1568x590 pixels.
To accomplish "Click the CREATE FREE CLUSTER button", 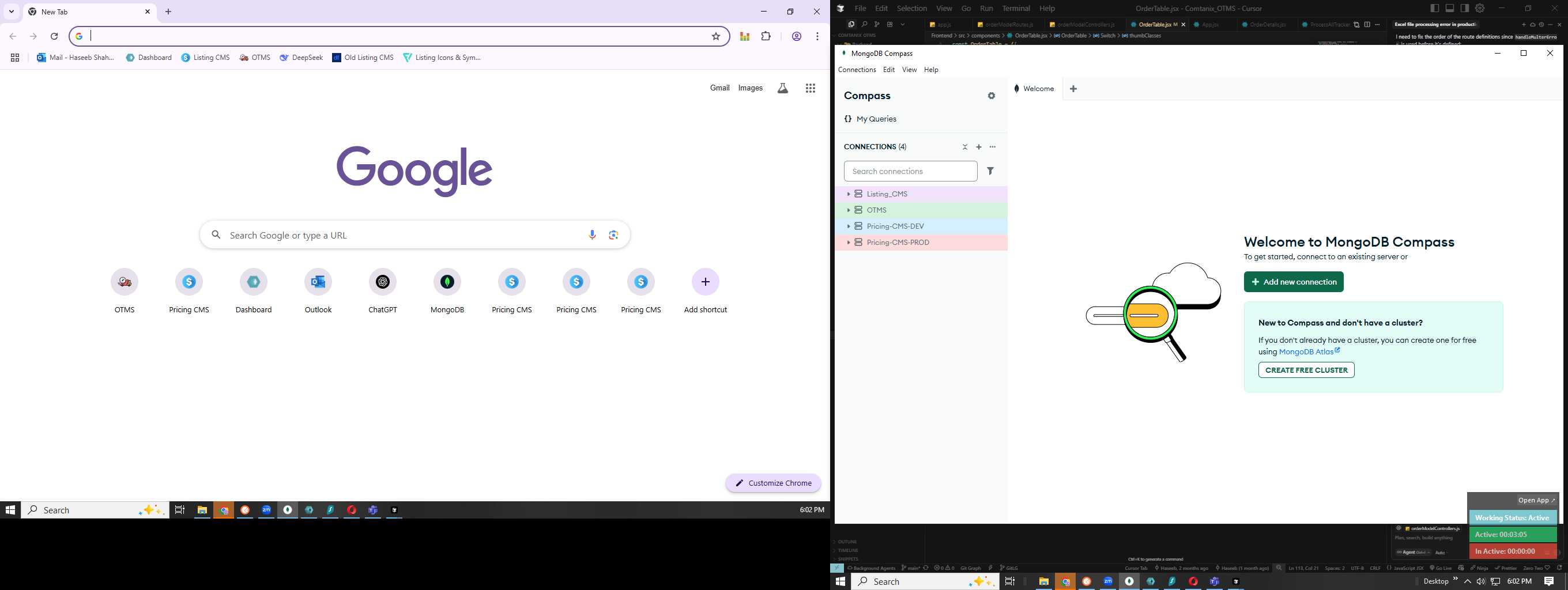I will pos(1306,370).
